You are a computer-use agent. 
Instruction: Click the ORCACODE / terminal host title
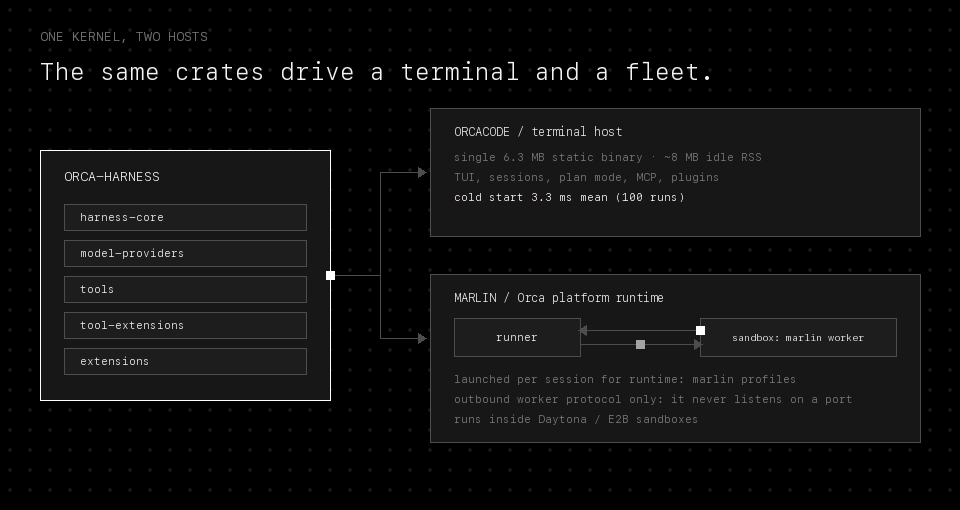538,132
